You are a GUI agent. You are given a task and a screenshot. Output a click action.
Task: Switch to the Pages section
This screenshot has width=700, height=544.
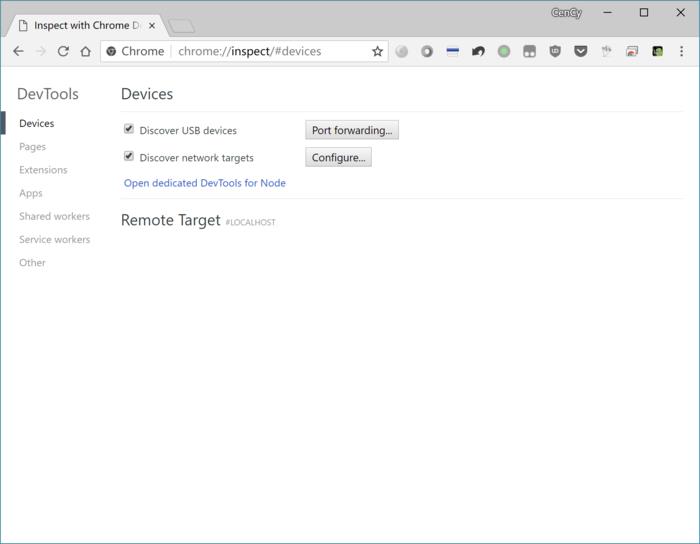[x=32, y=147]
